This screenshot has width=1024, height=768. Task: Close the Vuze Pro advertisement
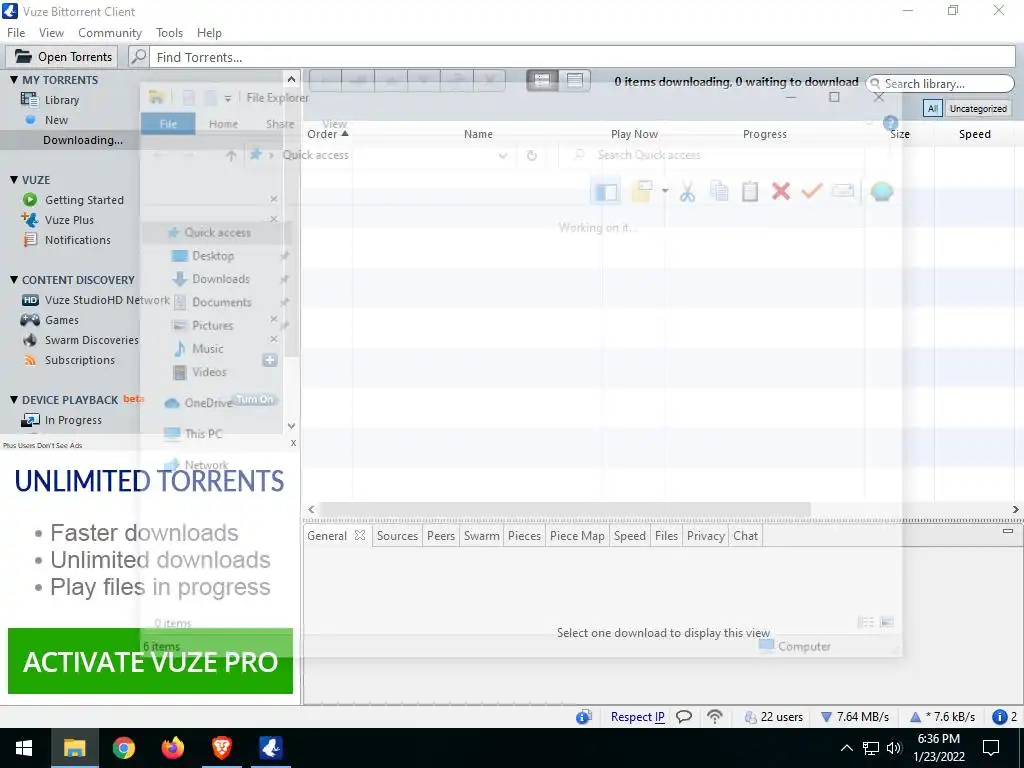click(x=293, y=443)
